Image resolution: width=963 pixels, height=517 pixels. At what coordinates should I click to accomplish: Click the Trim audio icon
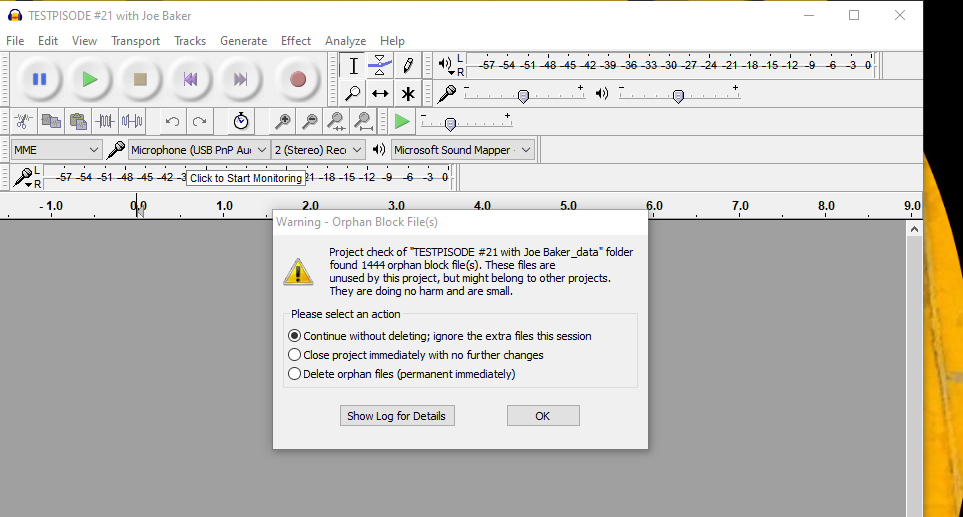(x=105, y=122)
